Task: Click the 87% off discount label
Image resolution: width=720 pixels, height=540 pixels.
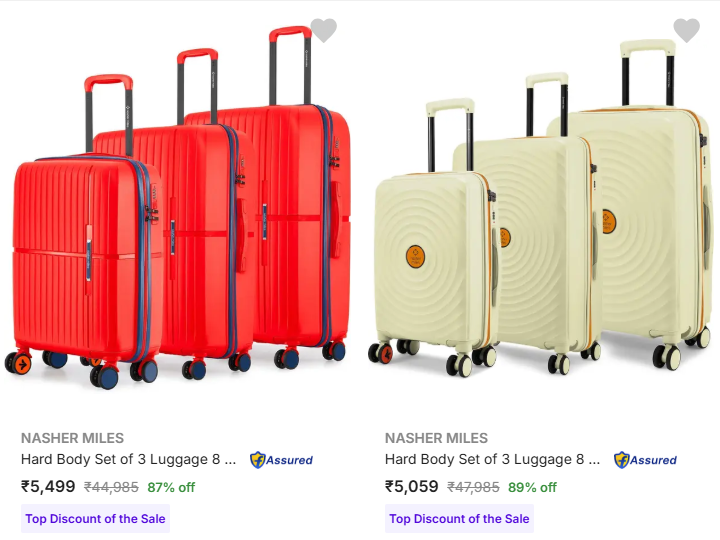Action: tap(171, 487)
